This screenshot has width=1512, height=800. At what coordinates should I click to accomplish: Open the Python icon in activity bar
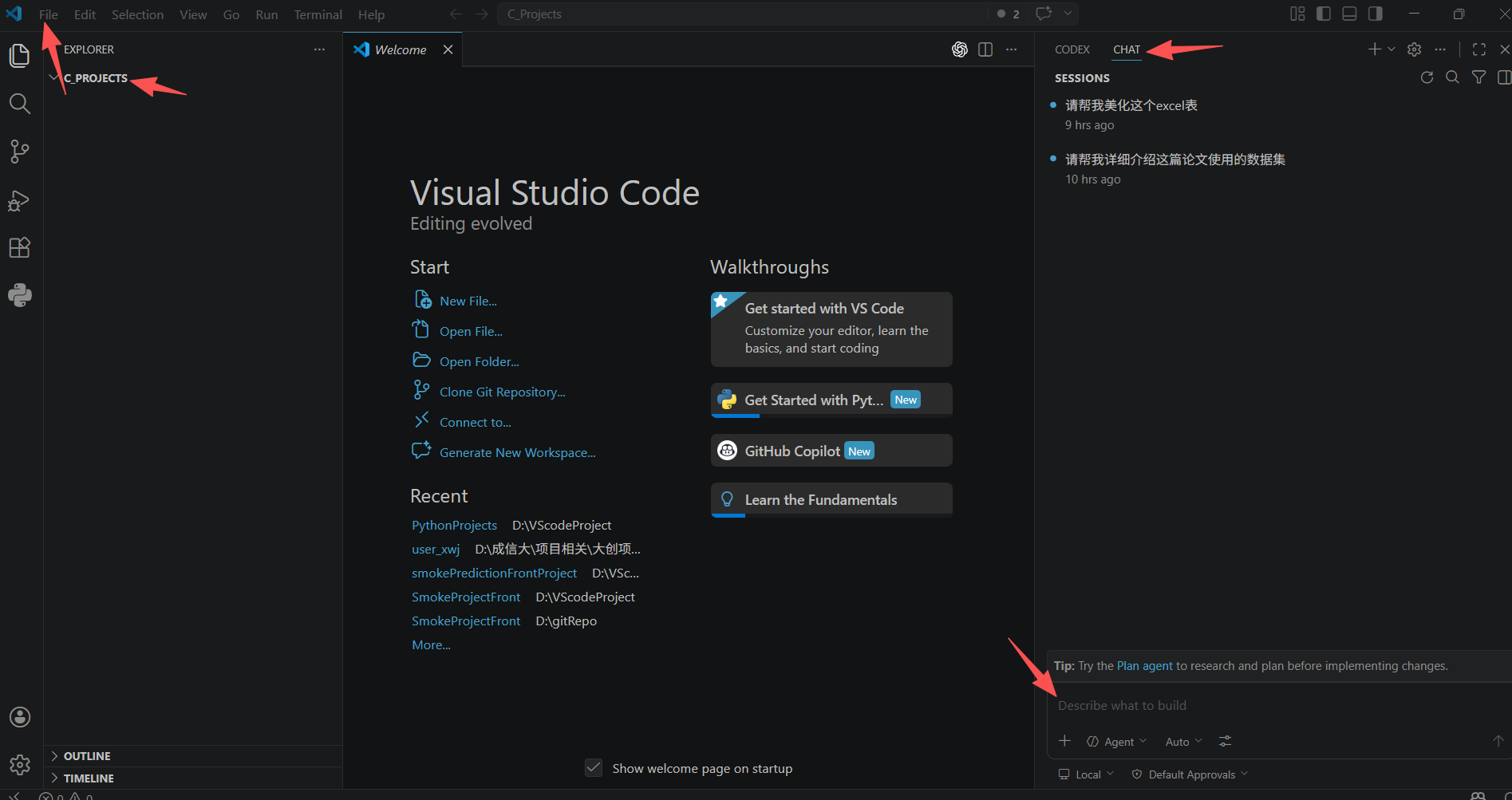tap(19, 295)
